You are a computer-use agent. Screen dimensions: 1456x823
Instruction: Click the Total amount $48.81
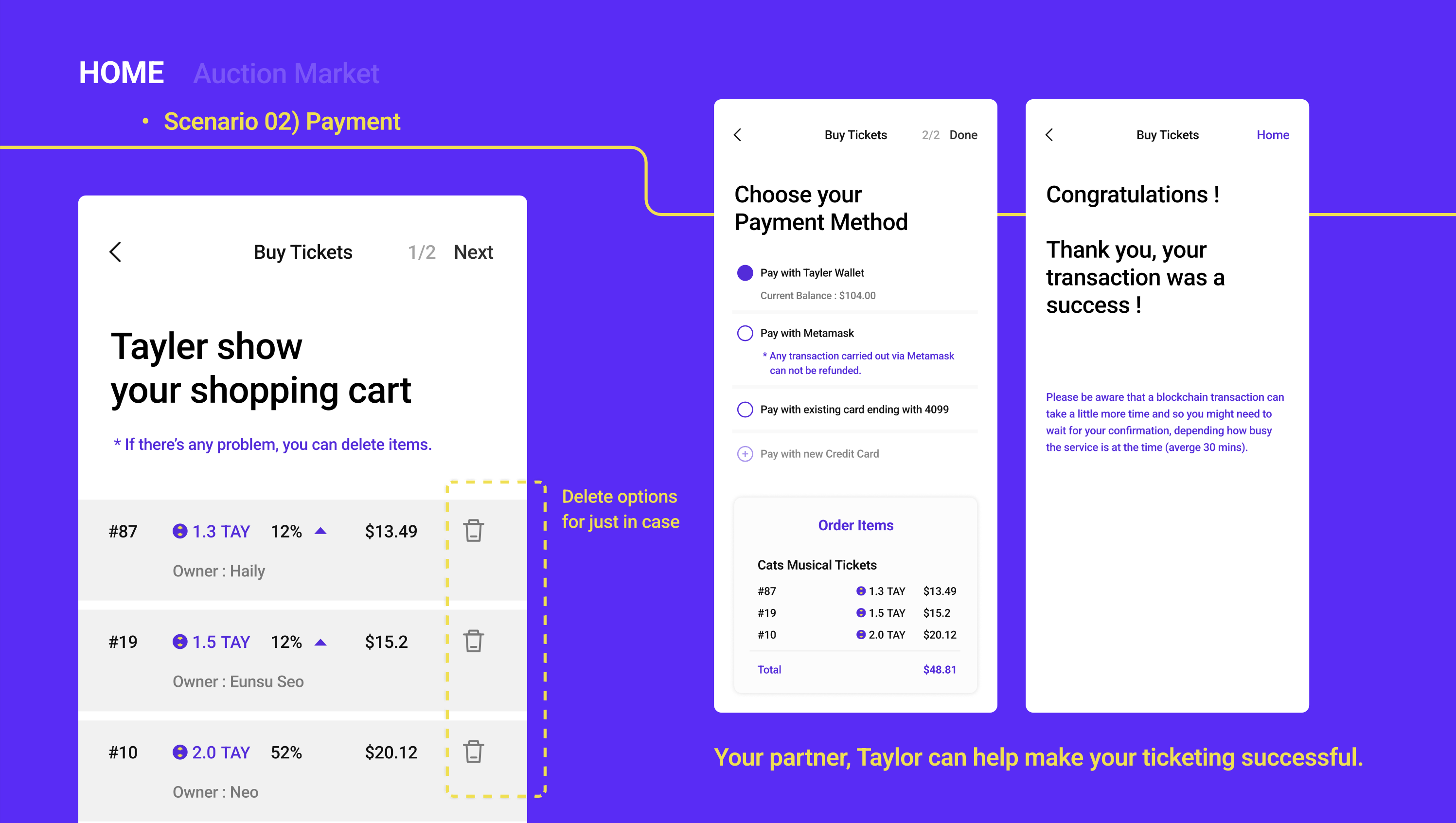coord(940,670)
